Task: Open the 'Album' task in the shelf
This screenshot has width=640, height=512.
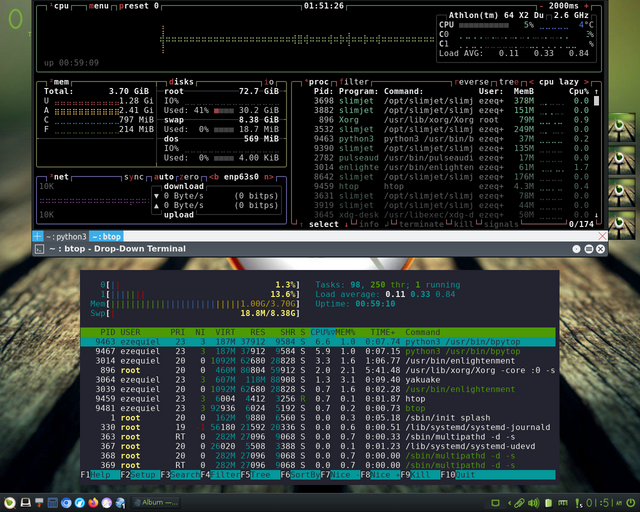Action: coord(156,503)
